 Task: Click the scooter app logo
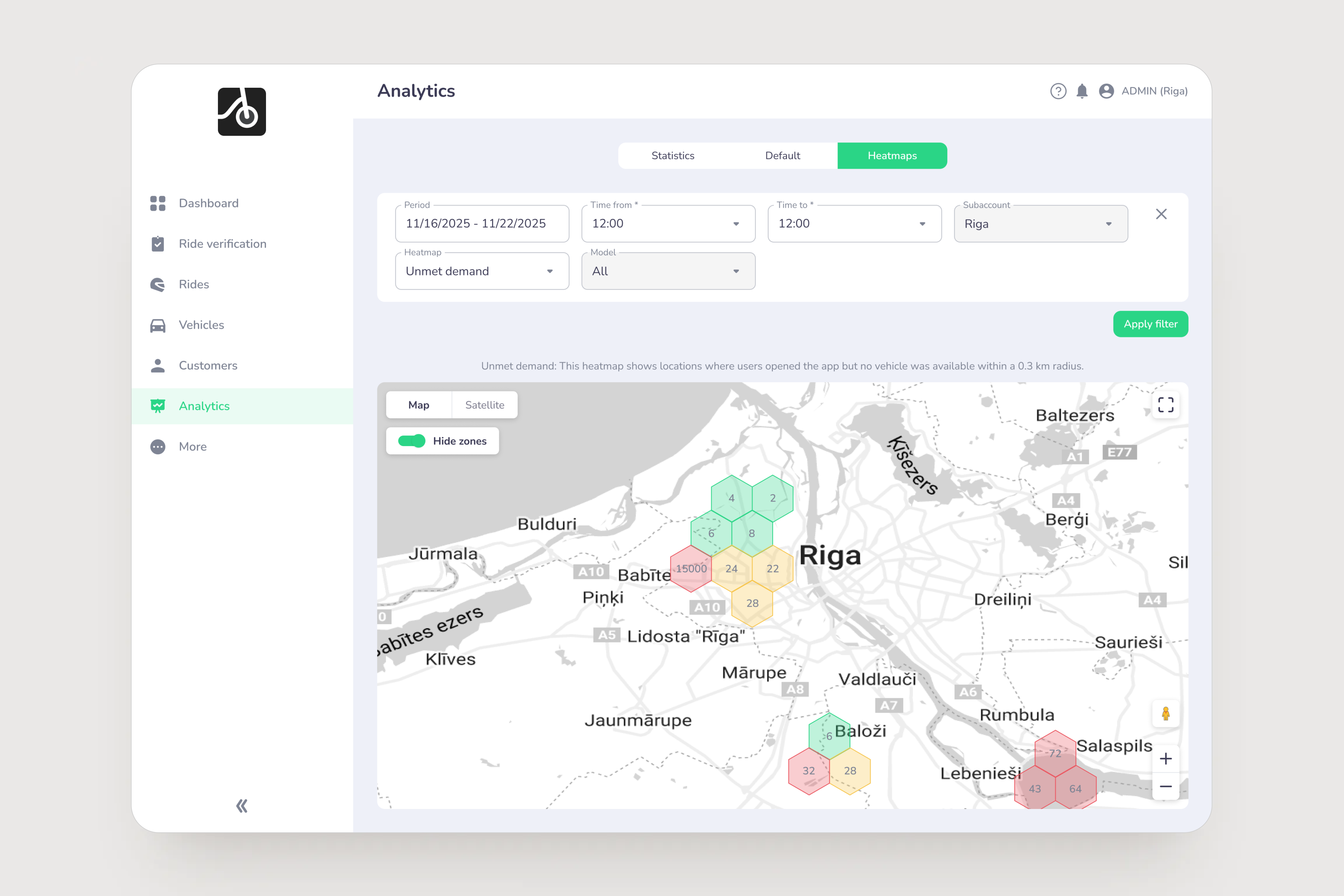(x=242, y=112)
